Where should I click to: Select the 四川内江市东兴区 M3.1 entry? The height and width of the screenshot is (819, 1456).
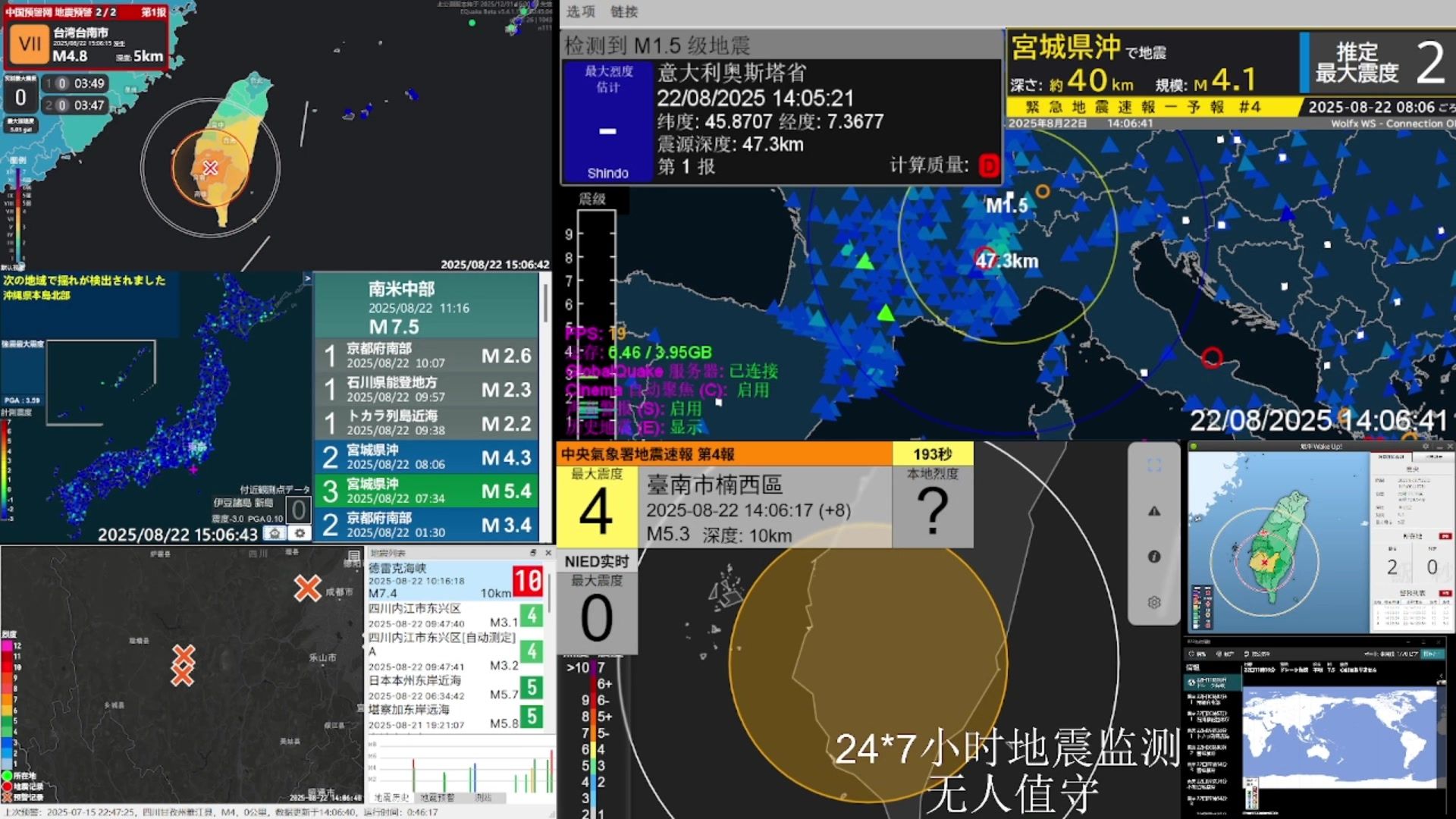[x=457, y=616]
